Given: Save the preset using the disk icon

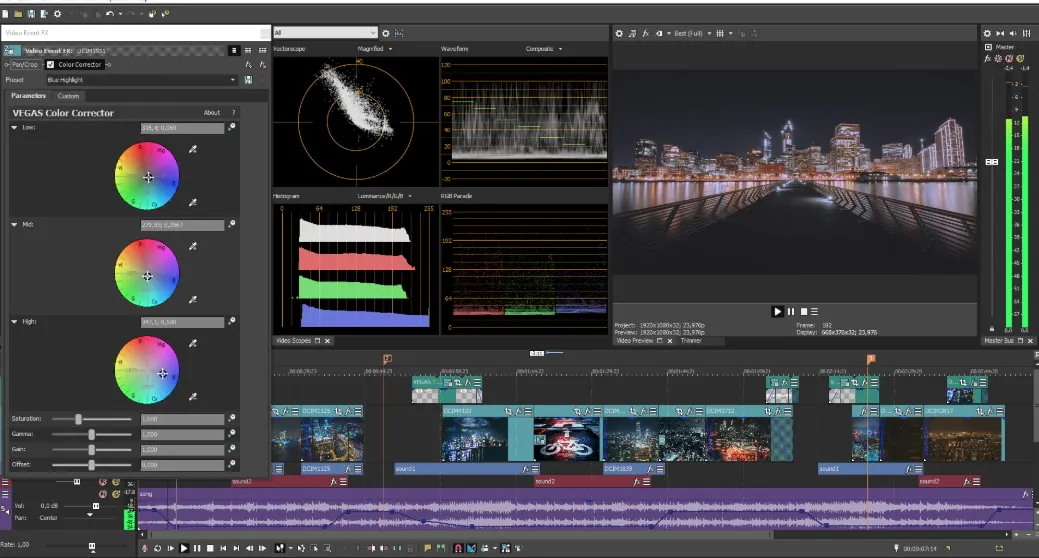Looking at the screenshot, I should coord(247,80).
